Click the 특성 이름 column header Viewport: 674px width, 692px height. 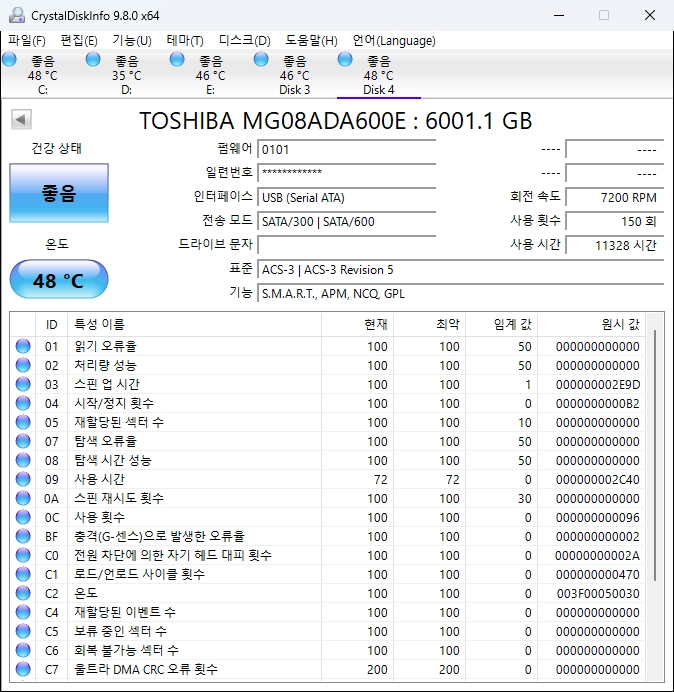[194, 325]
